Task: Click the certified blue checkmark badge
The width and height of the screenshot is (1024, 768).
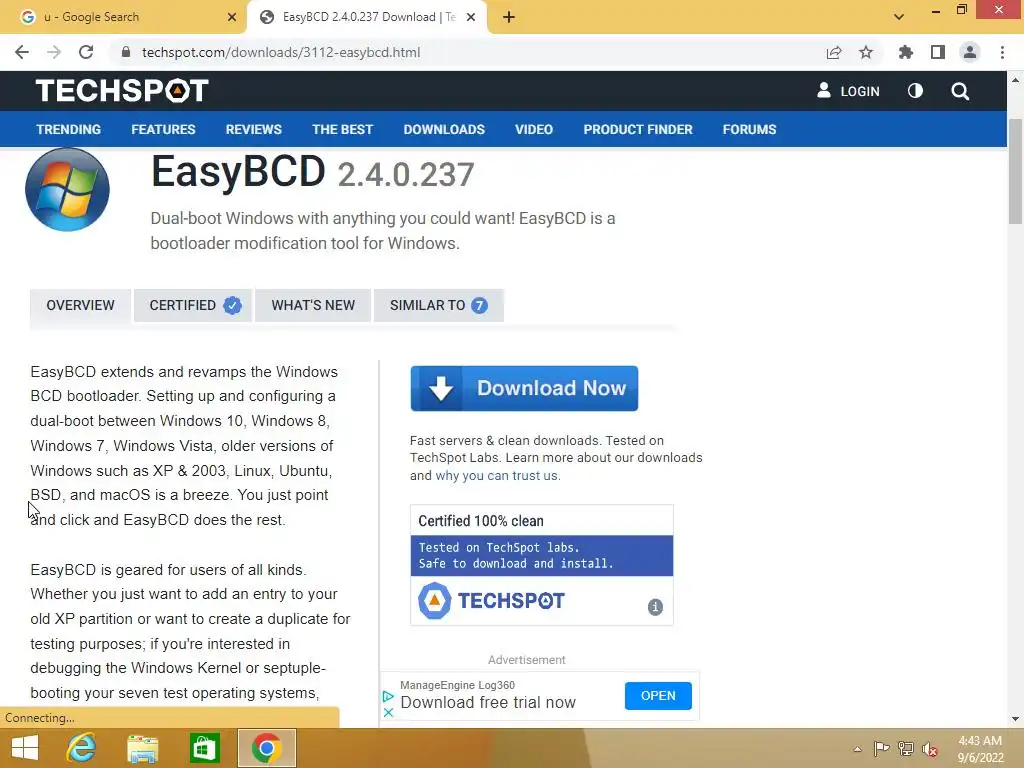Action: 232,305
